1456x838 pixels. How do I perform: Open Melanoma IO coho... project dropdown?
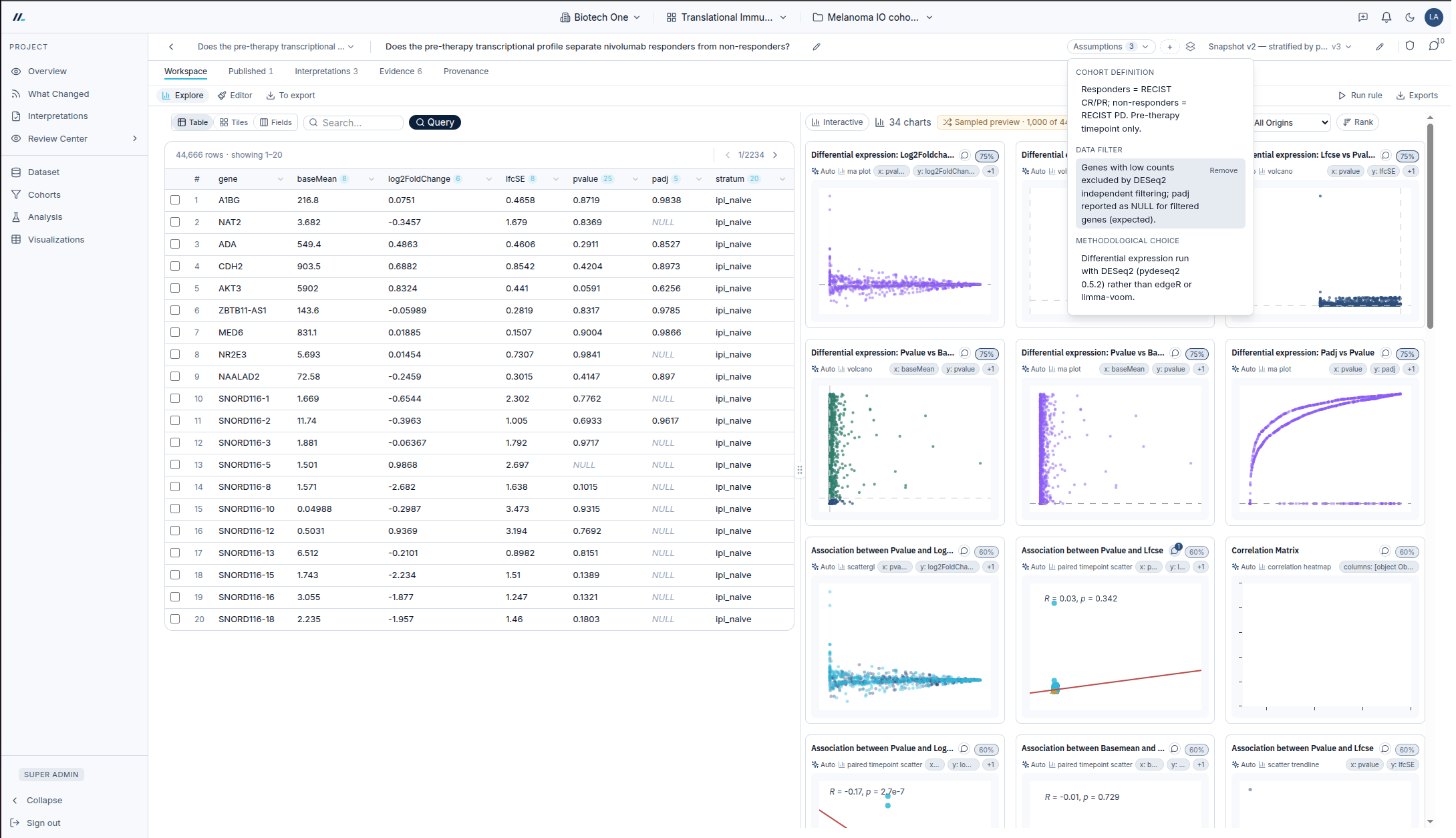point(873,17)
